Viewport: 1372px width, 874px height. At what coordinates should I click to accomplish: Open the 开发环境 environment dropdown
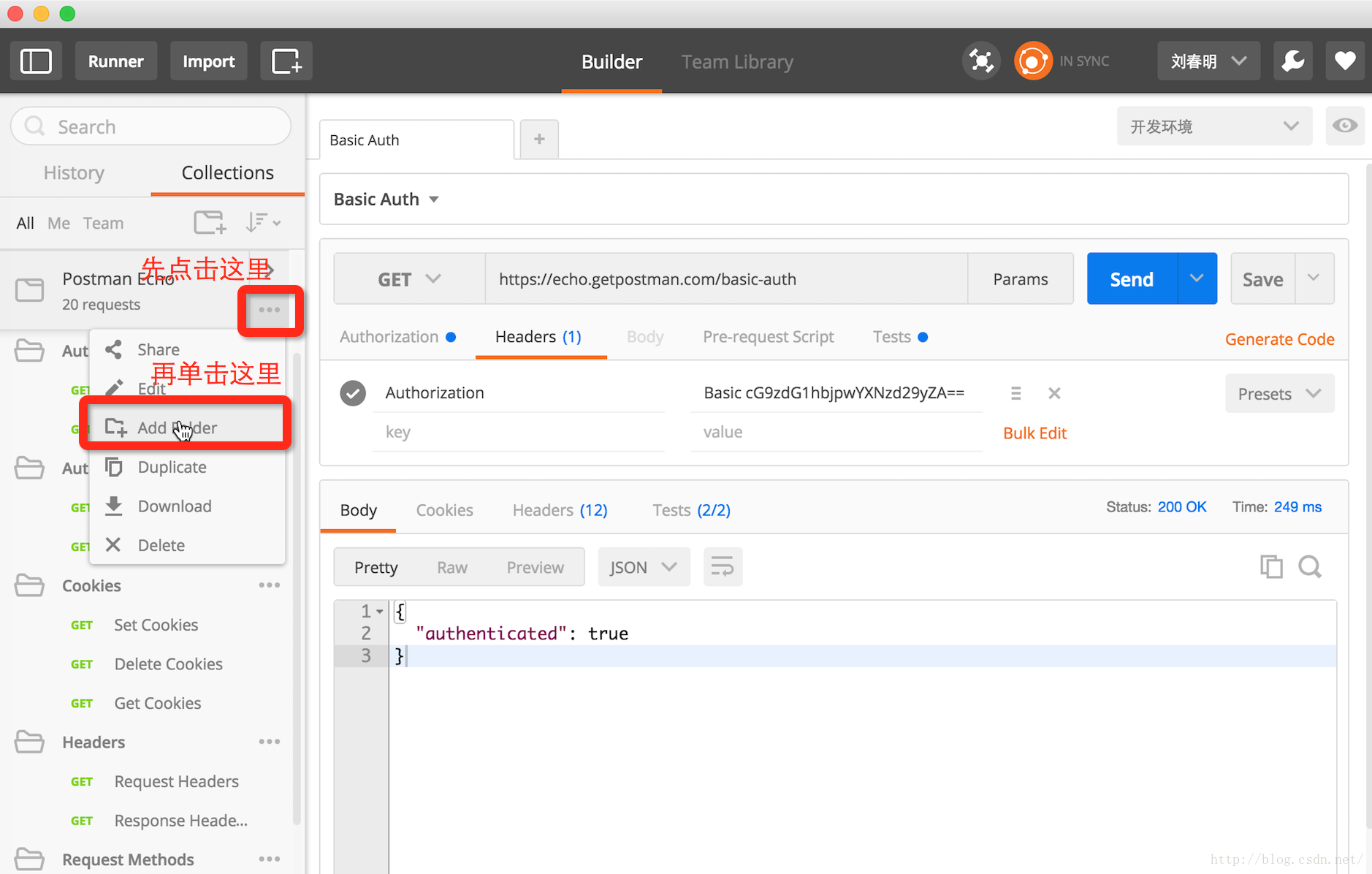click(1214, 126)
